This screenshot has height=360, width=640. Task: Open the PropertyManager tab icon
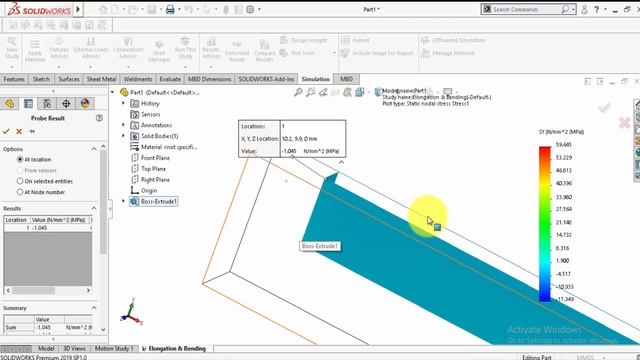pyautogui.click(x=28, y=104)
